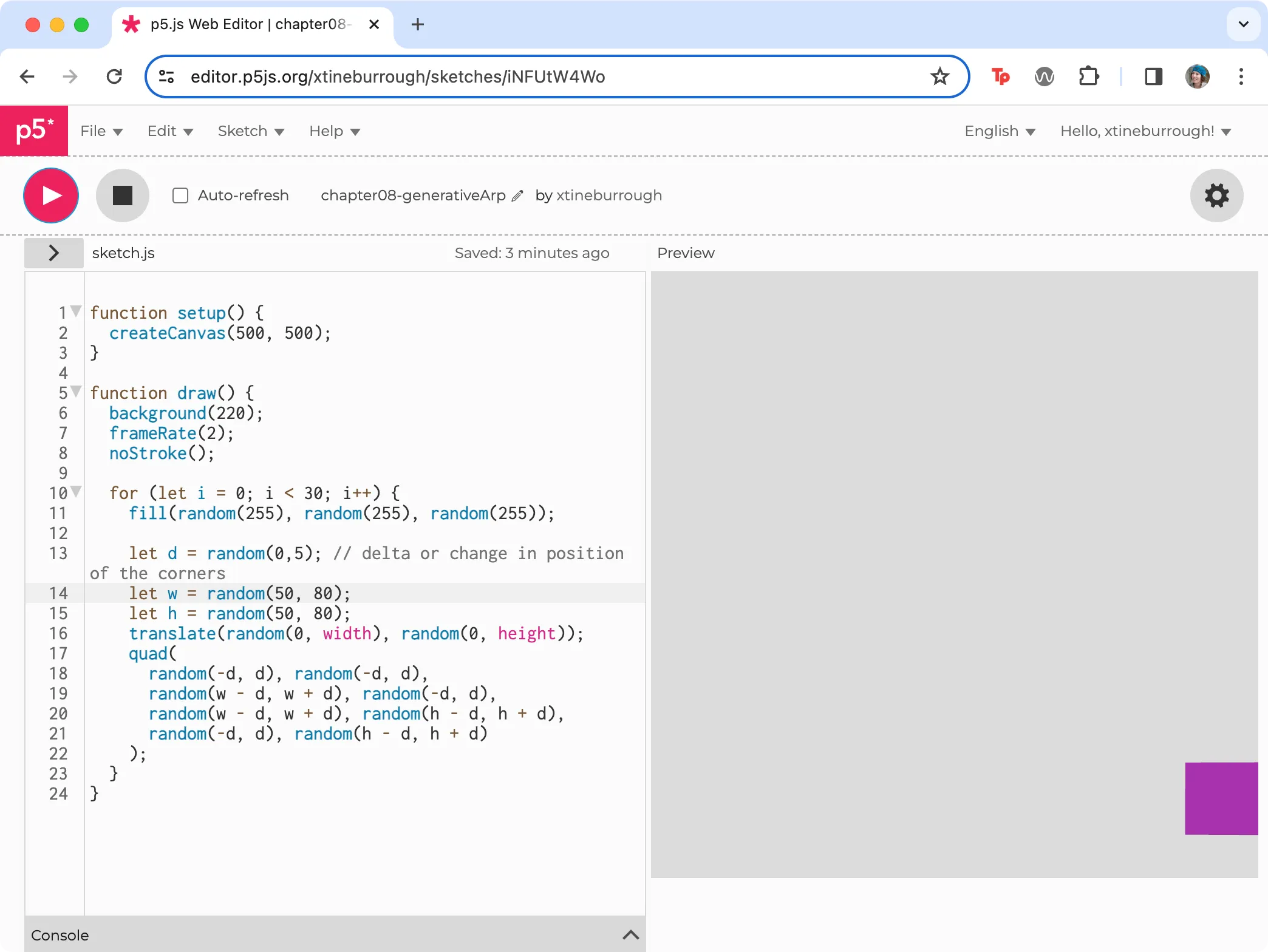This screenshot has height=952, width=1268.
Task: Expand the file sidebar chevron
Action: click(x=53, y=253)
